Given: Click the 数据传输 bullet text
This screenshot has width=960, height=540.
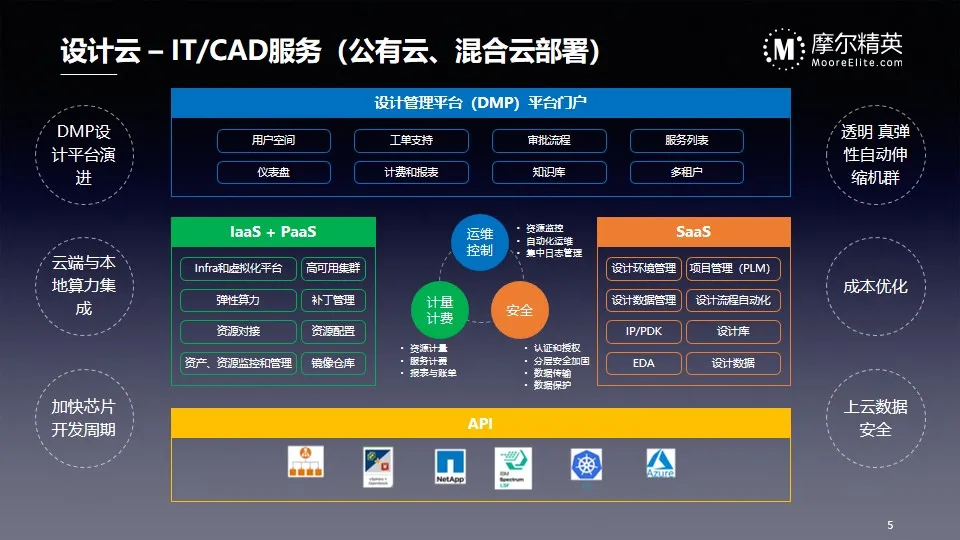Looking at the screenshot, I should [552, 373].
